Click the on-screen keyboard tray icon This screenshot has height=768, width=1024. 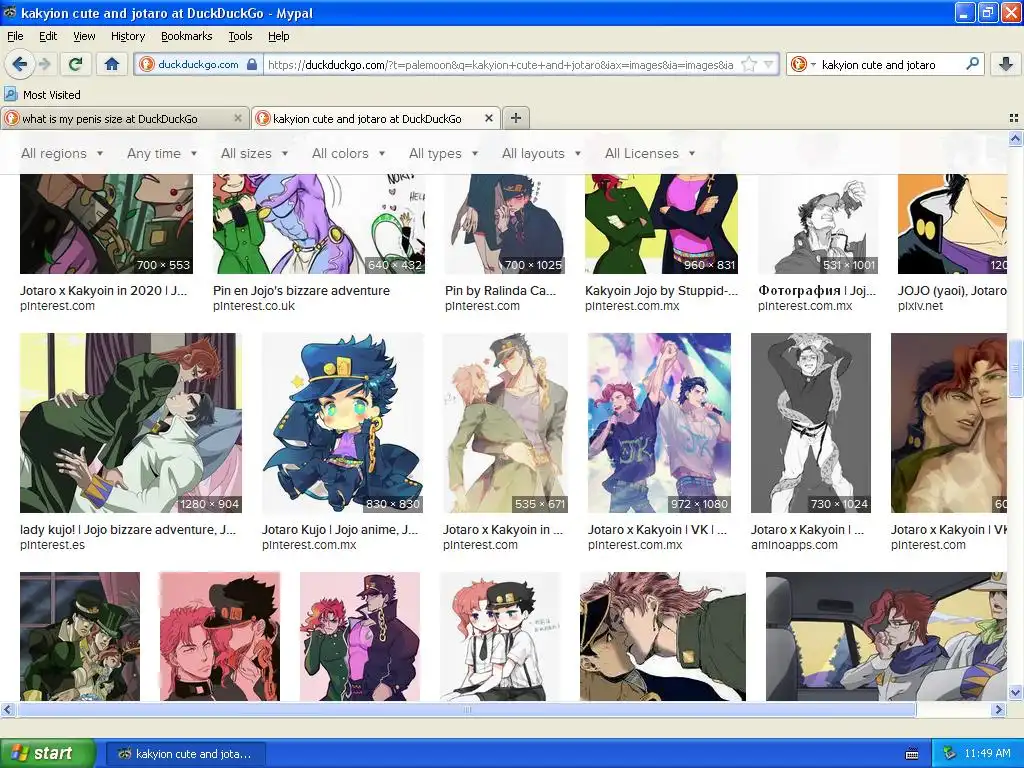pos(912,754)
